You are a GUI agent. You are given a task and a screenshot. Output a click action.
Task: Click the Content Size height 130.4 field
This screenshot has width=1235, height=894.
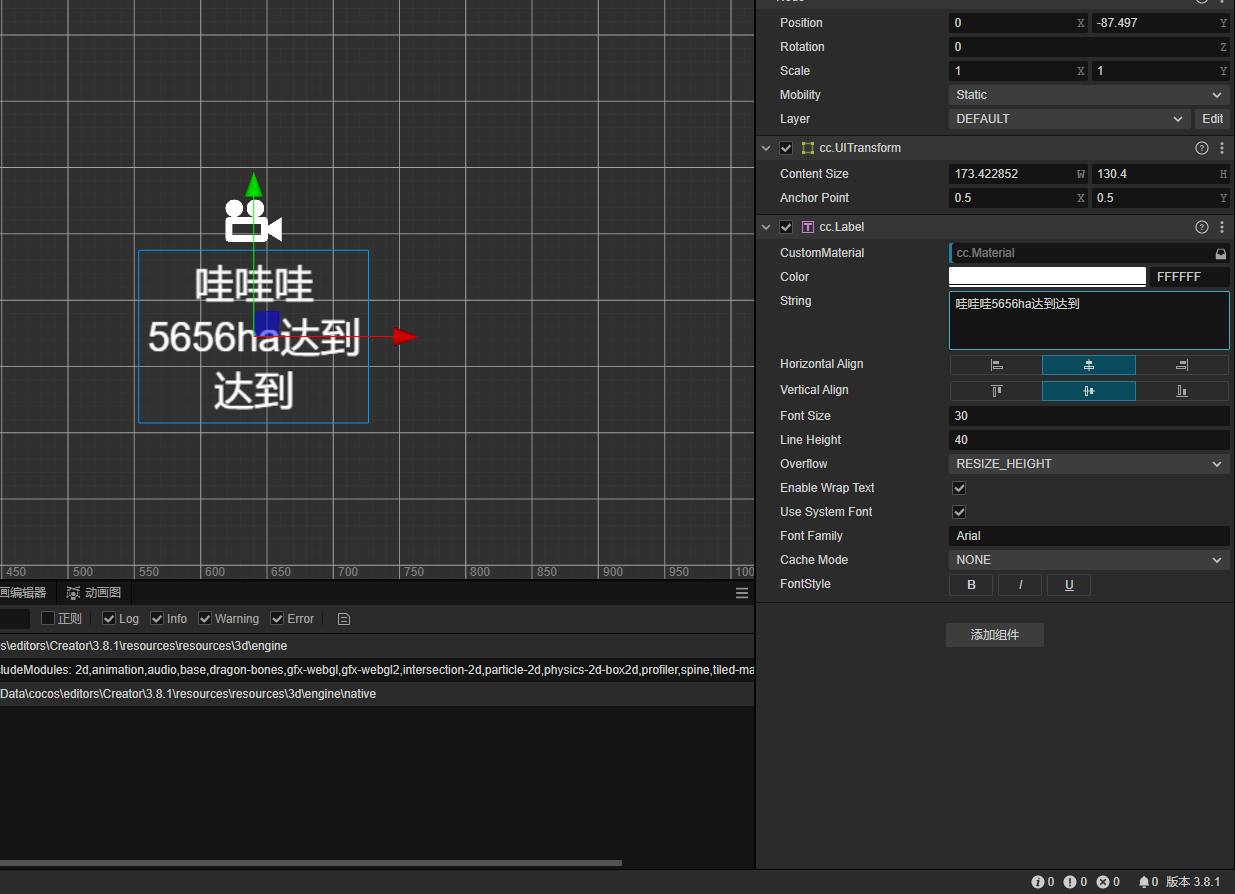pos(1160,174)
